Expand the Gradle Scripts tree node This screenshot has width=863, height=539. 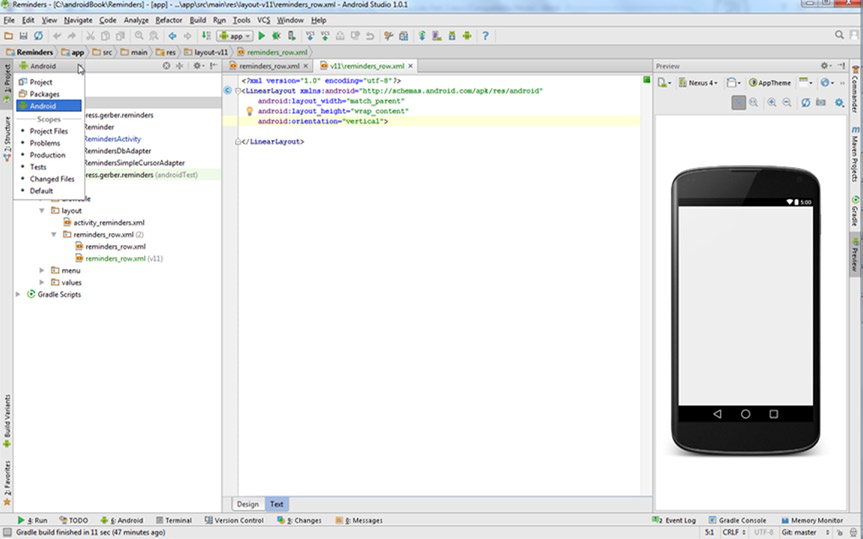coord(18,294)
